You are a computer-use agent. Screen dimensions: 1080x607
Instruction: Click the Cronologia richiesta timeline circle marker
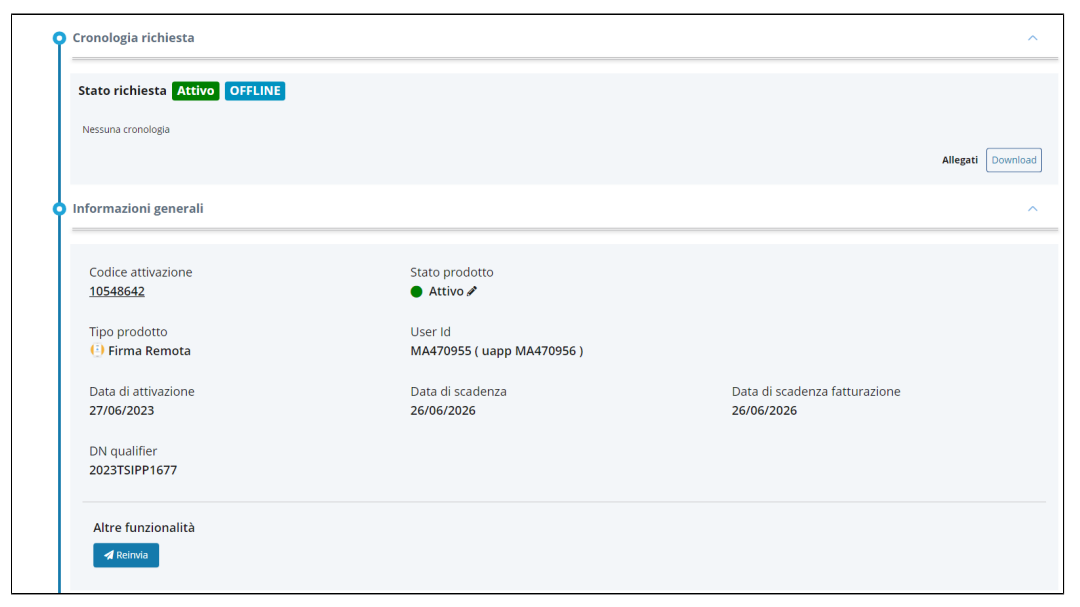pyautogui.click(x=59, y=38)
